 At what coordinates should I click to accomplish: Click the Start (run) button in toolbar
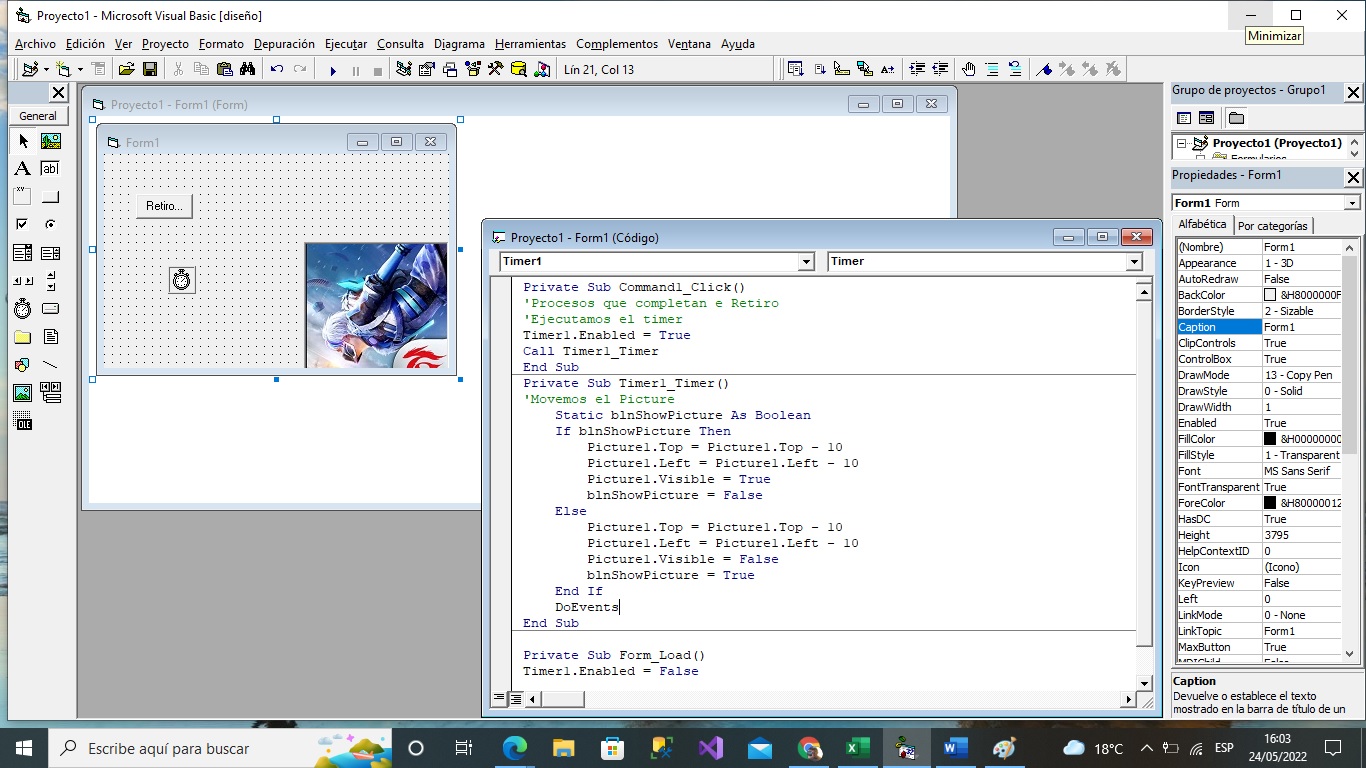tap(333, 70)
